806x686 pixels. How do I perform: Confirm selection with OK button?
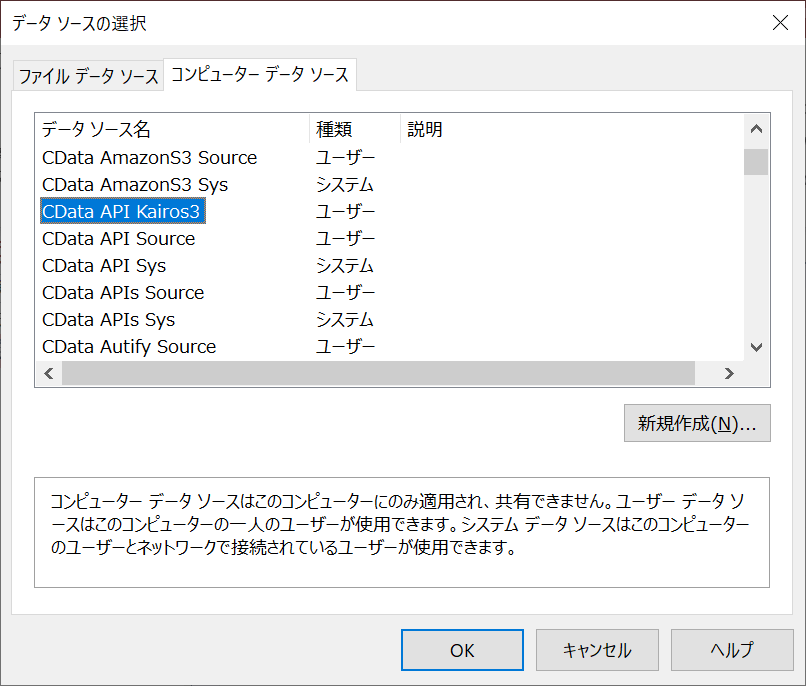pos(462,650)
